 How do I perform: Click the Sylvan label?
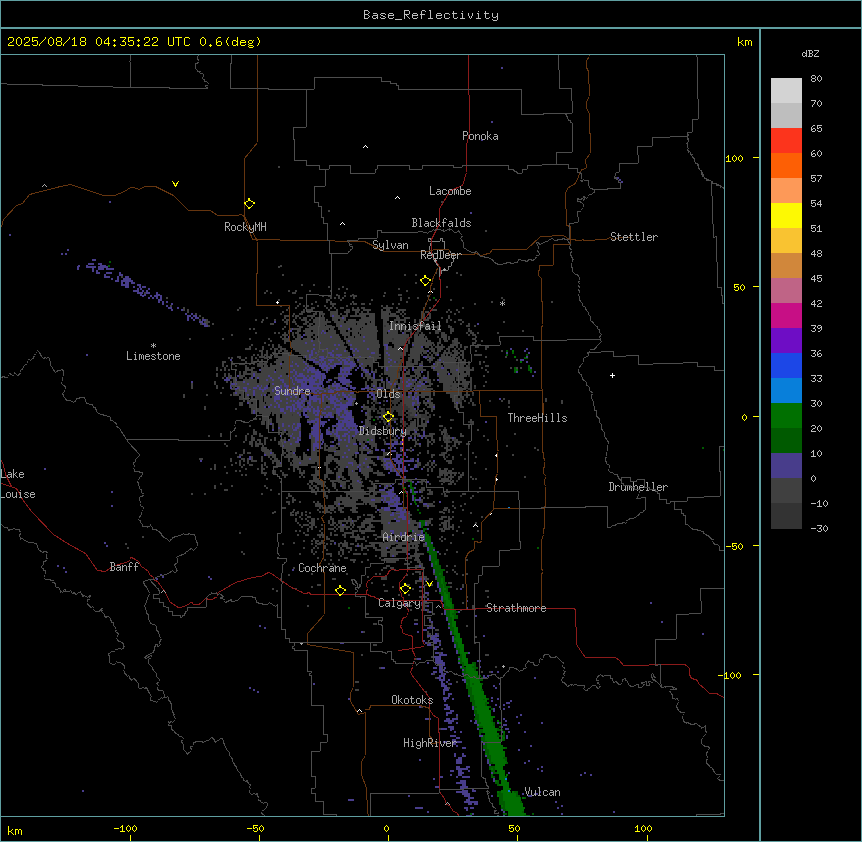390,245
